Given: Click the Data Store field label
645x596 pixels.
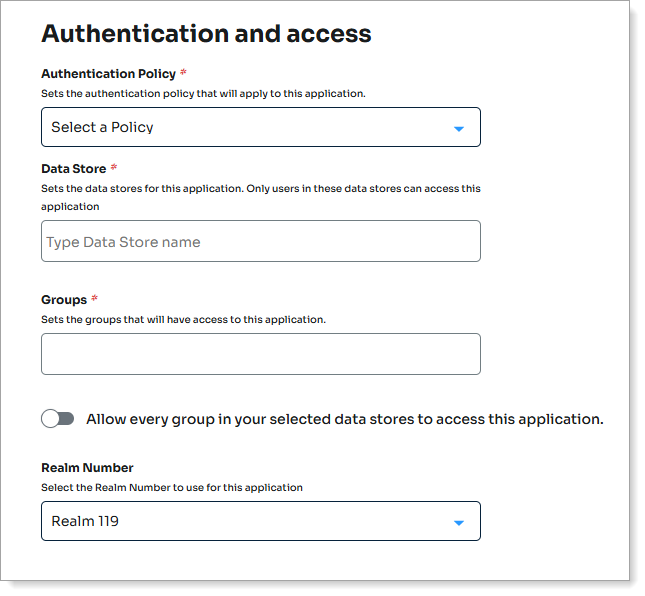Looking at the screenshot, I should (73, 169).
